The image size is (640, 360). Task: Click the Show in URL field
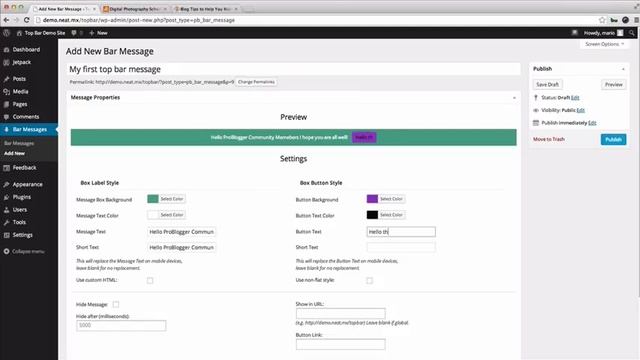(340, 313)
